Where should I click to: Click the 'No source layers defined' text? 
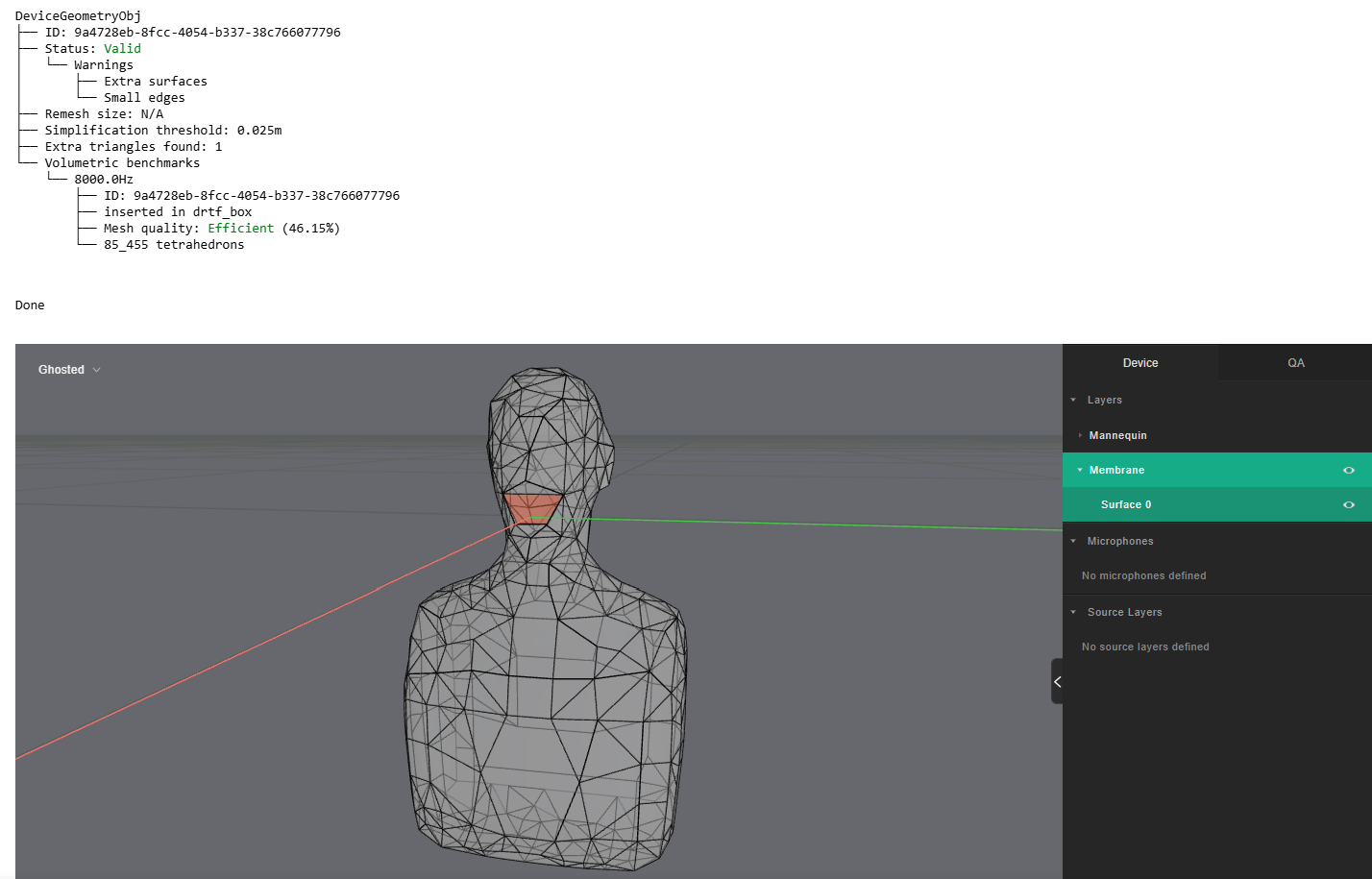point(1145,647)
